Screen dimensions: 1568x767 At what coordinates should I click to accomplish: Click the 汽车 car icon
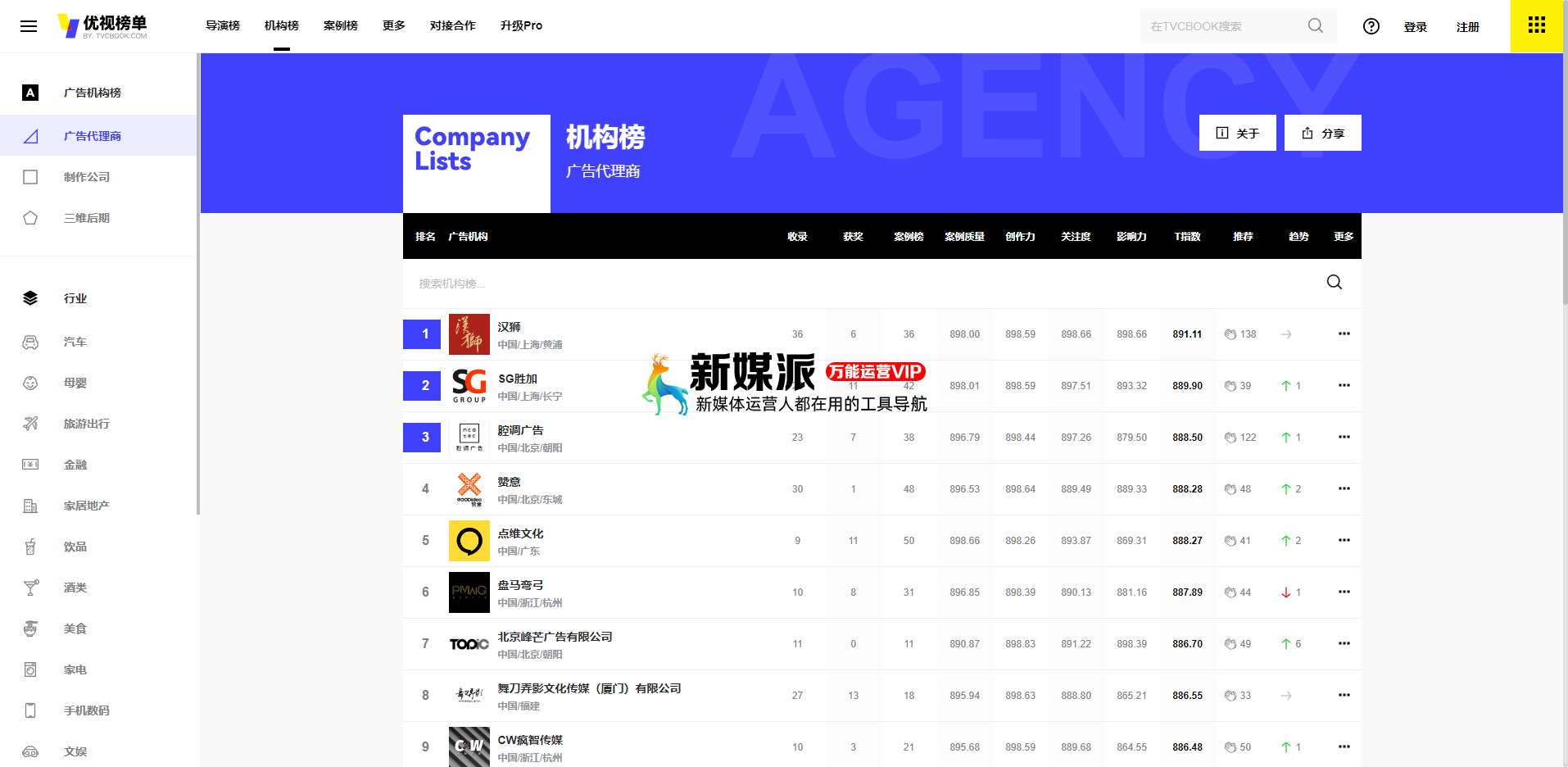[x=30, y=342]
